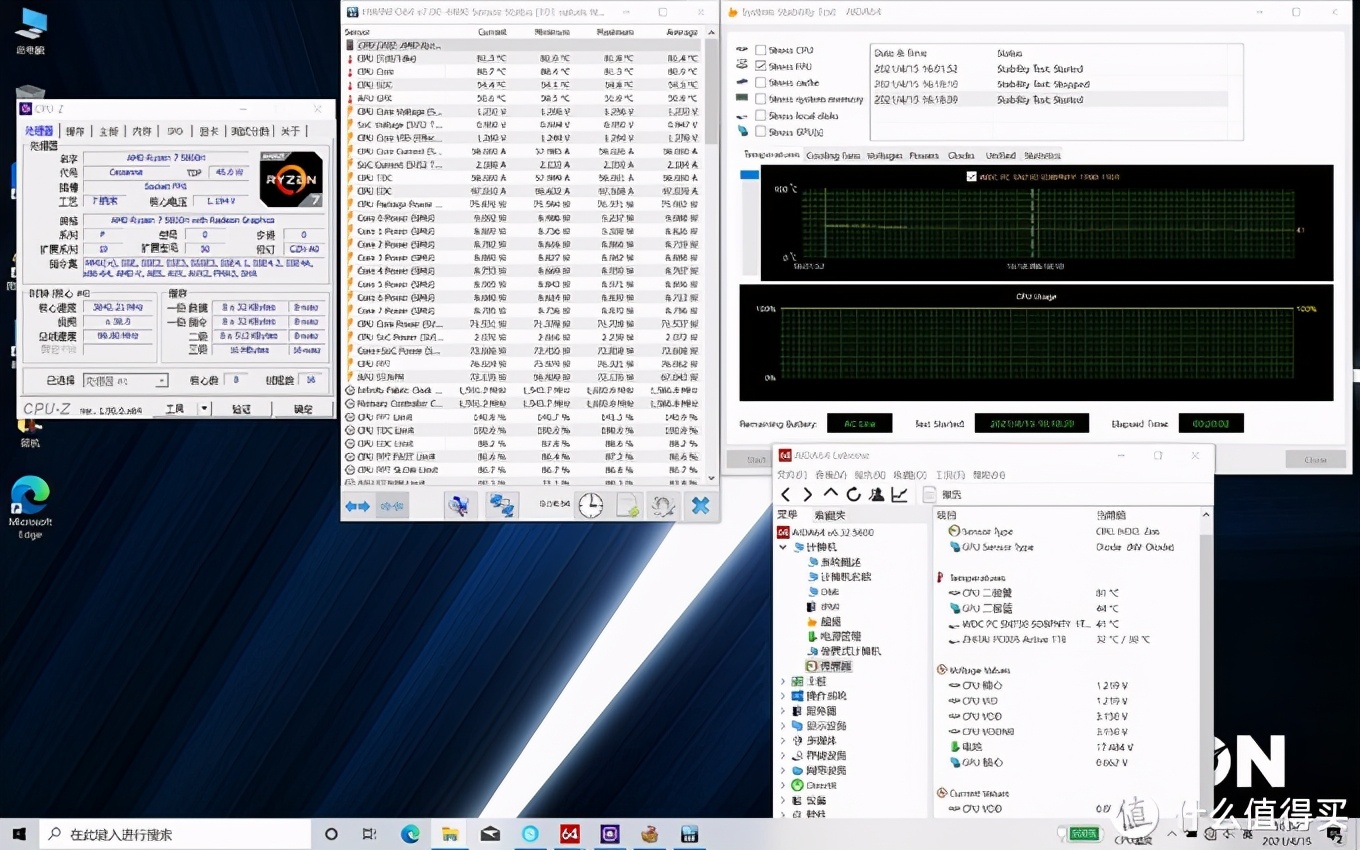Click the HWiNFO clock logging icon

[x=591, y=506]
